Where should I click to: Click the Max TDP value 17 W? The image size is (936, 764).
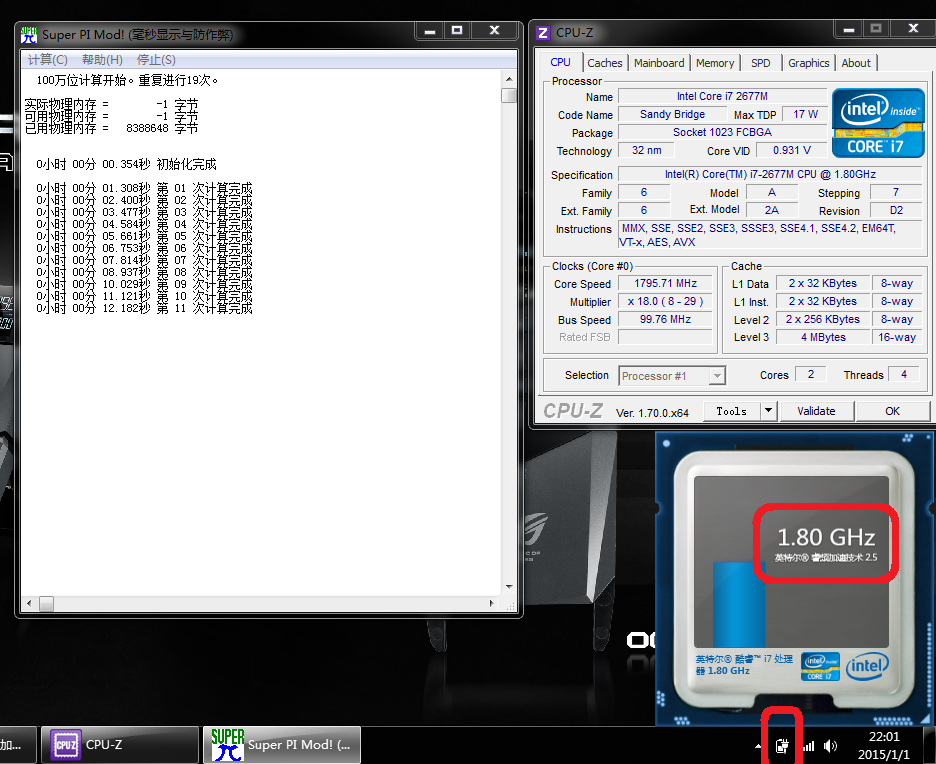[805, 114]
